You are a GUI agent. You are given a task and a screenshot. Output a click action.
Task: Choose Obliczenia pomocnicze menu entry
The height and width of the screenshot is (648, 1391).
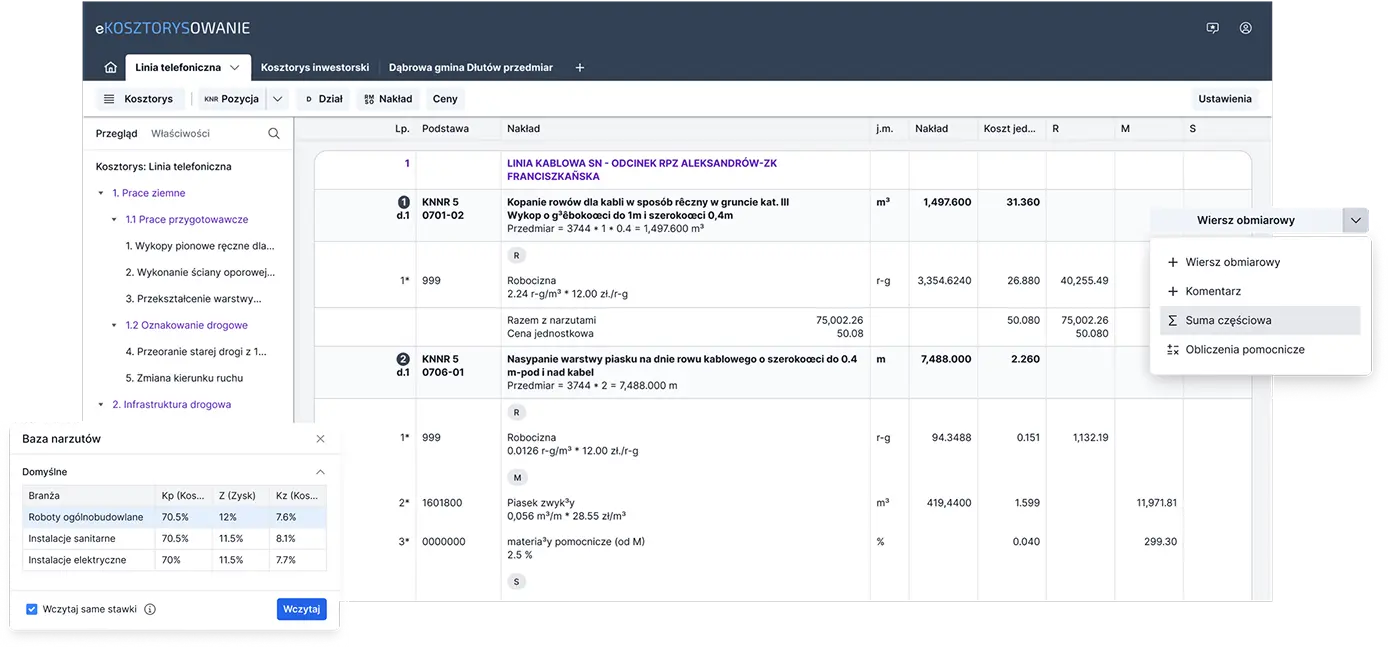1260,349
